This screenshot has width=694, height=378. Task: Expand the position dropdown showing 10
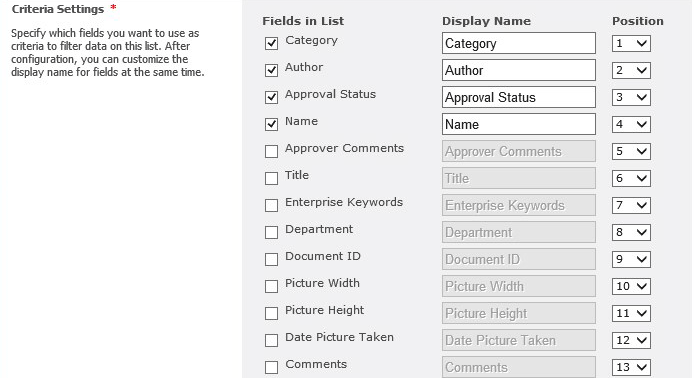point(631,286)
